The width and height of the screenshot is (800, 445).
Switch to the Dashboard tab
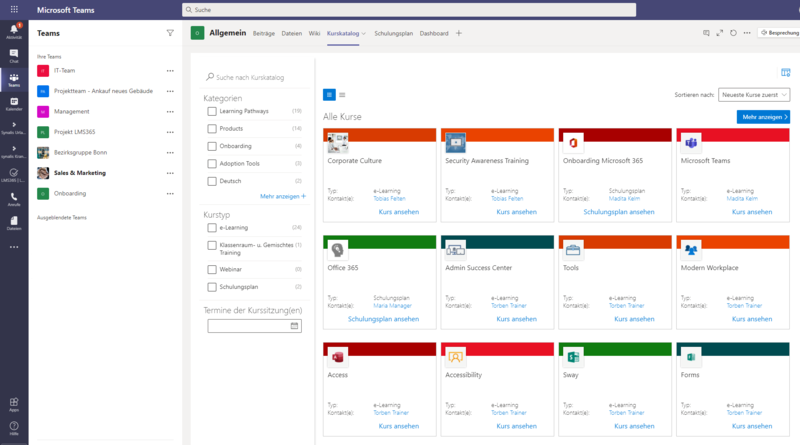tap(434, 34)
